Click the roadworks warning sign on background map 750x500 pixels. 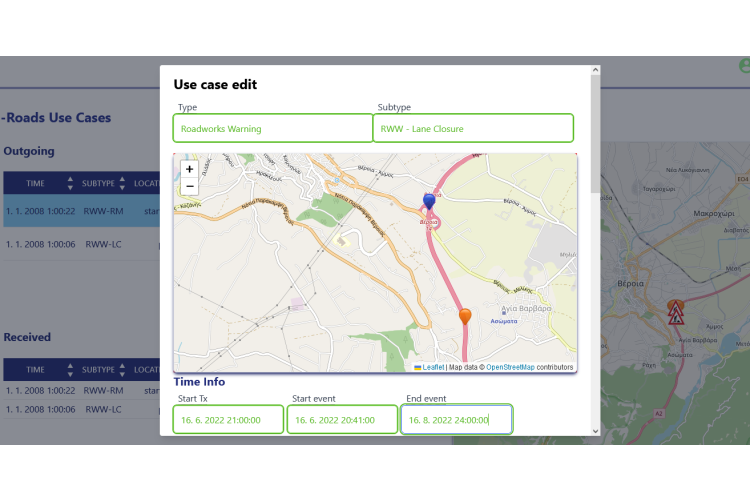(675, 313)
